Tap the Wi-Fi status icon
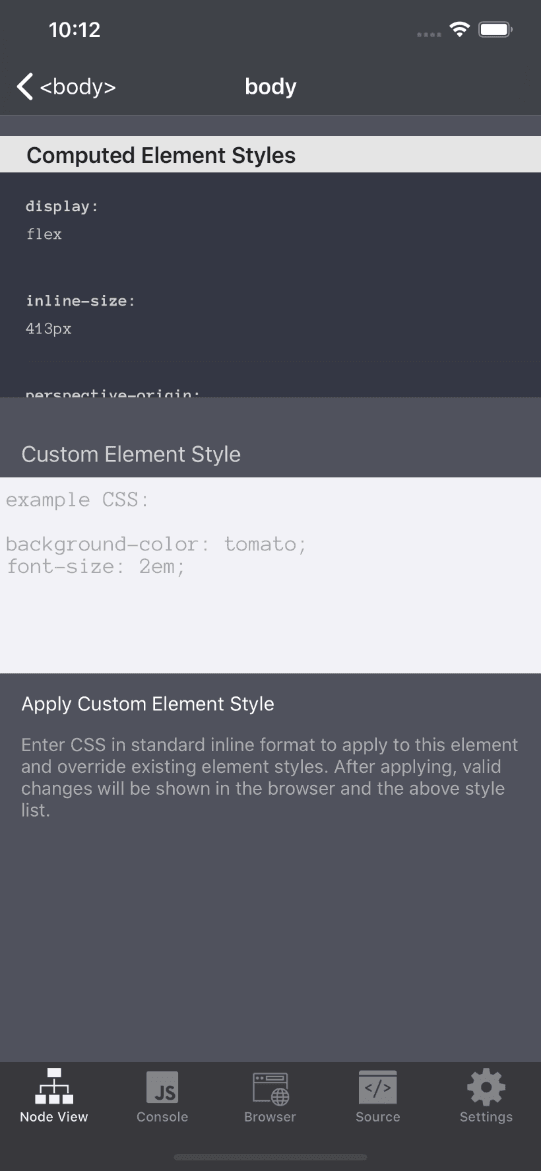This screenshot has height=1171, width=541. click(459, 30)
